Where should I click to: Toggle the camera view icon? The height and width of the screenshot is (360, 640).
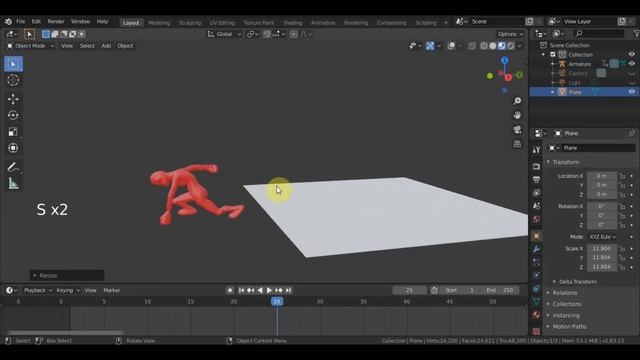[x=517, y=129]
